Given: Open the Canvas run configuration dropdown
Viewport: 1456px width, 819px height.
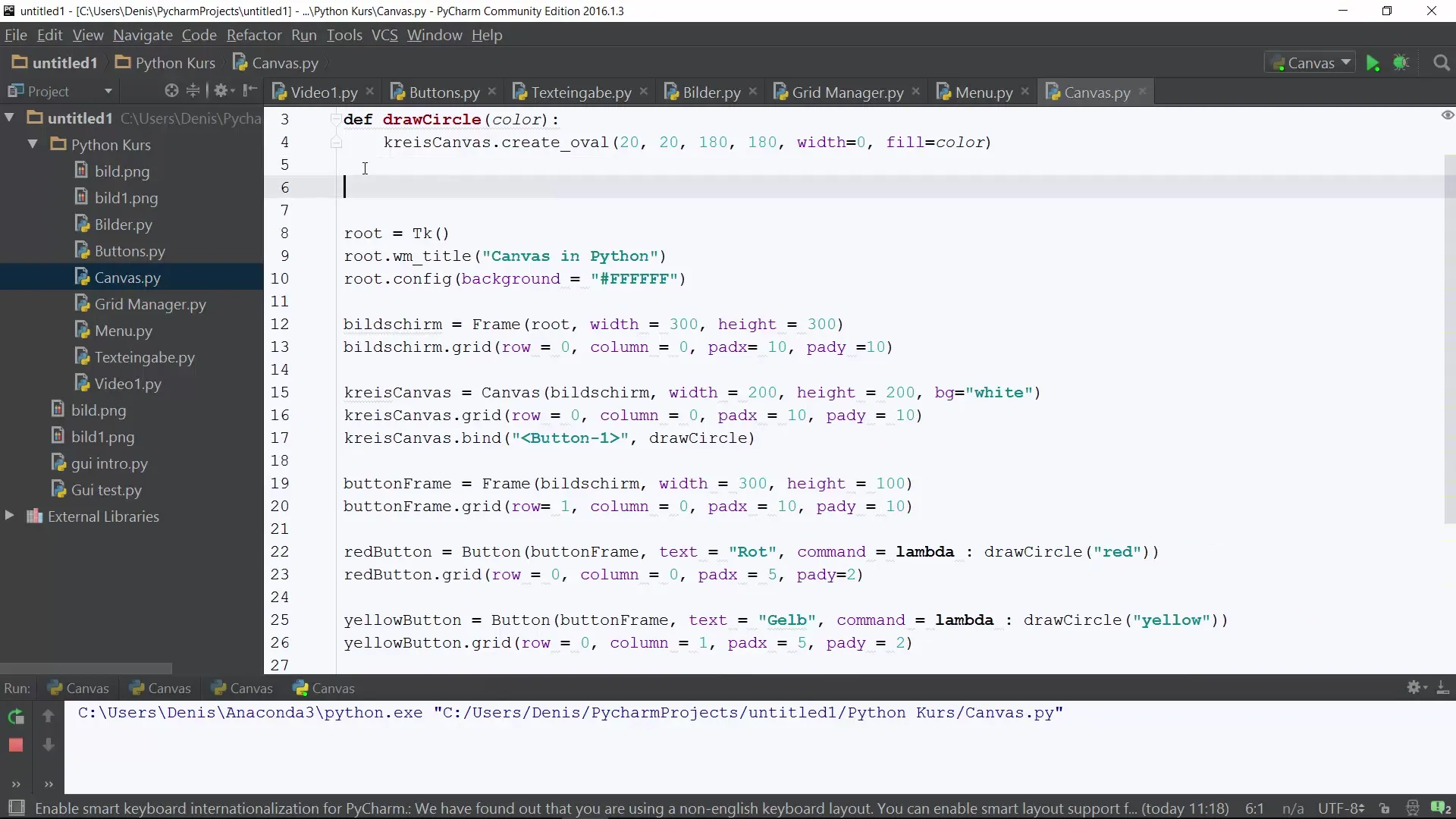Looking at the screenshot, I should [x=1310, y=63].
